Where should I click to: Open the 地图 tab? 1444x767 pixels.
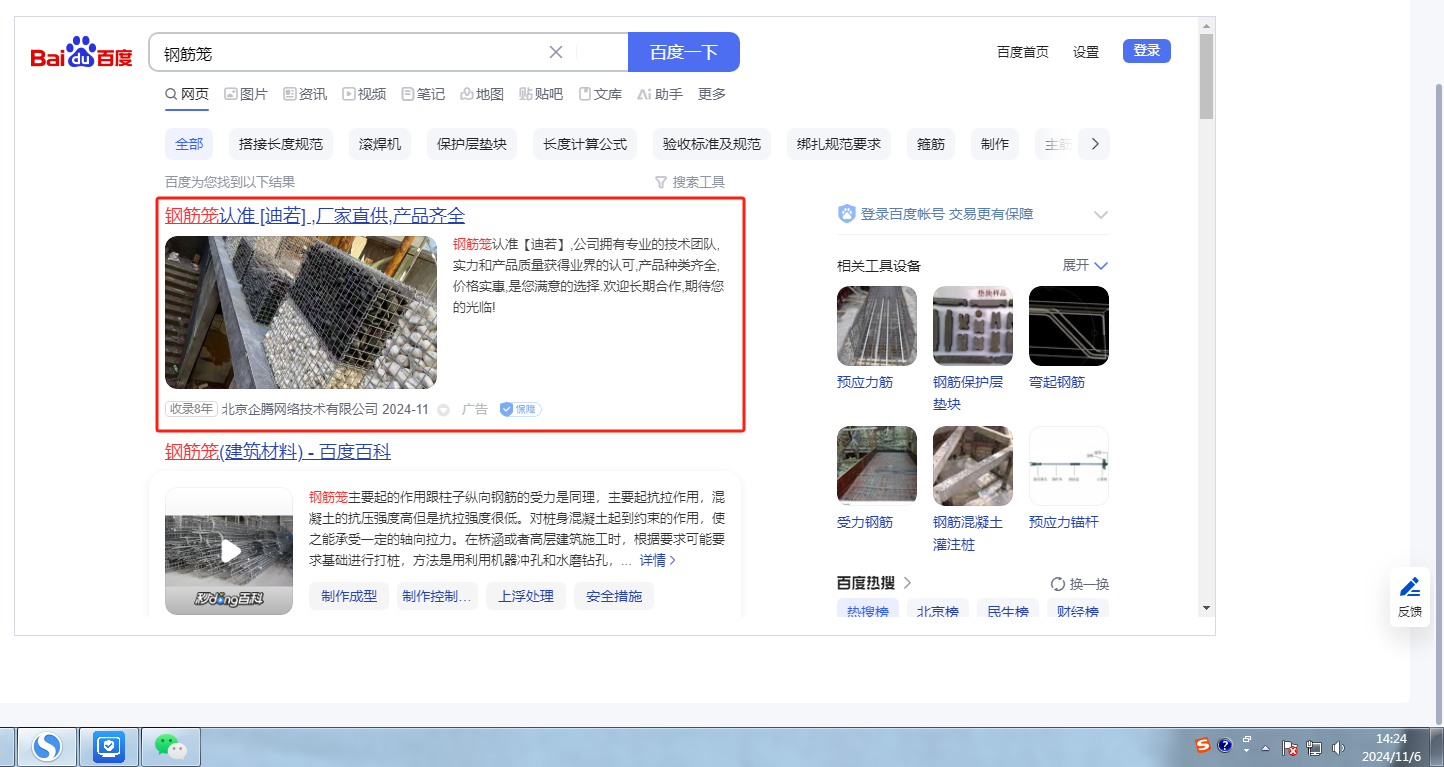tap(482, 94)
